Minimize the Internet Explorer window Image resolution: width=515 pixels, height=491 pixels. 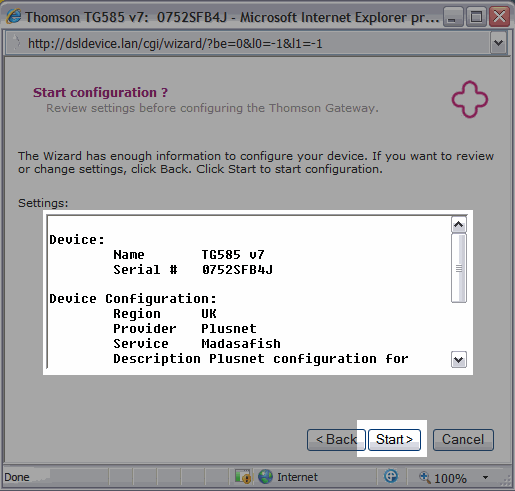point(452,17)
